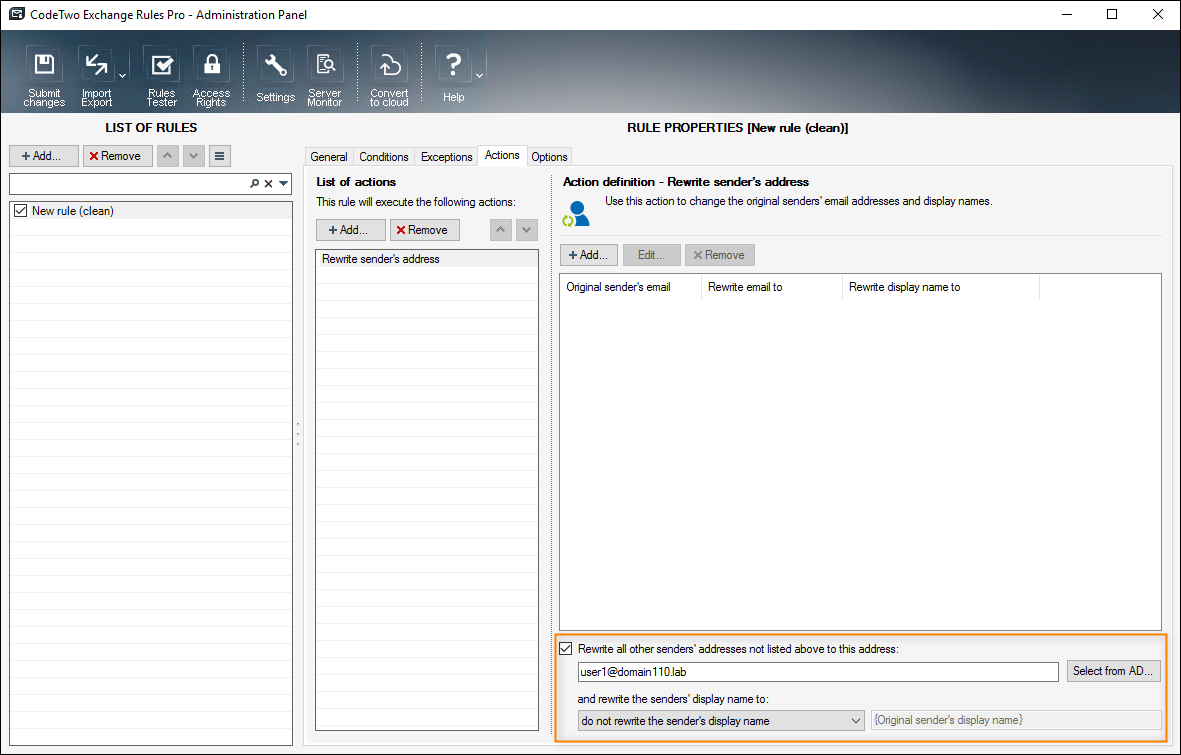Viewport: 1181px width, 755px height.
Task: Click the Select from AD... button
Action: click(x=1113, y=671)
